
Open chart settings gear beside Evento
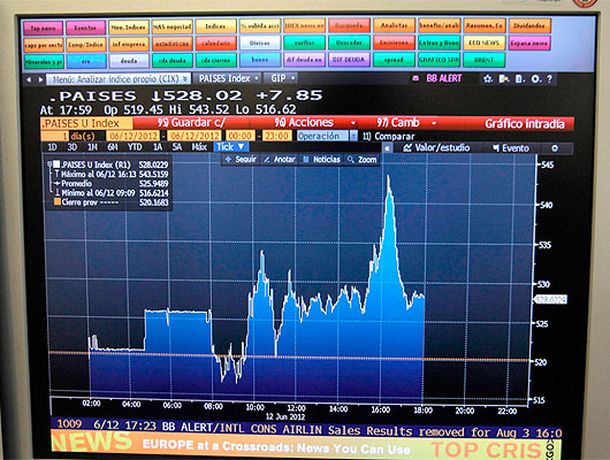point(555,148)
